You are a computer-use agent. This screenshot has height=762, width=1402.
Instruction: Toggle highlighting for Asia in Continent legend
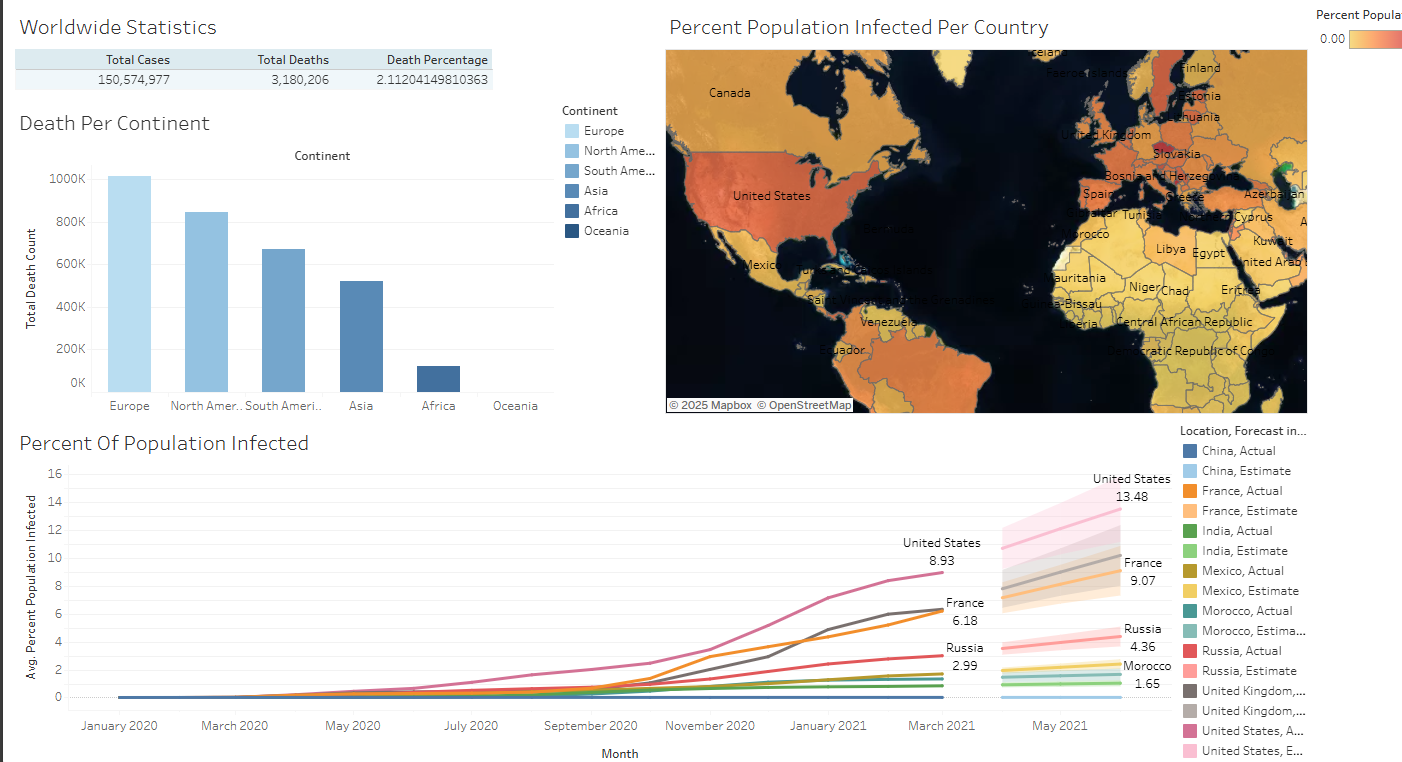[571, 190]
